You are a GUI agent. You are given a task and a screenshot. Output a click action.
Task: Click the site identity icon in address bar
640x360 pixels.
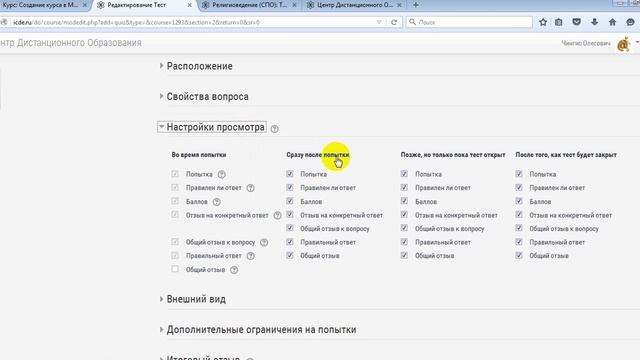pyautogui.click(x=4, y=22)
